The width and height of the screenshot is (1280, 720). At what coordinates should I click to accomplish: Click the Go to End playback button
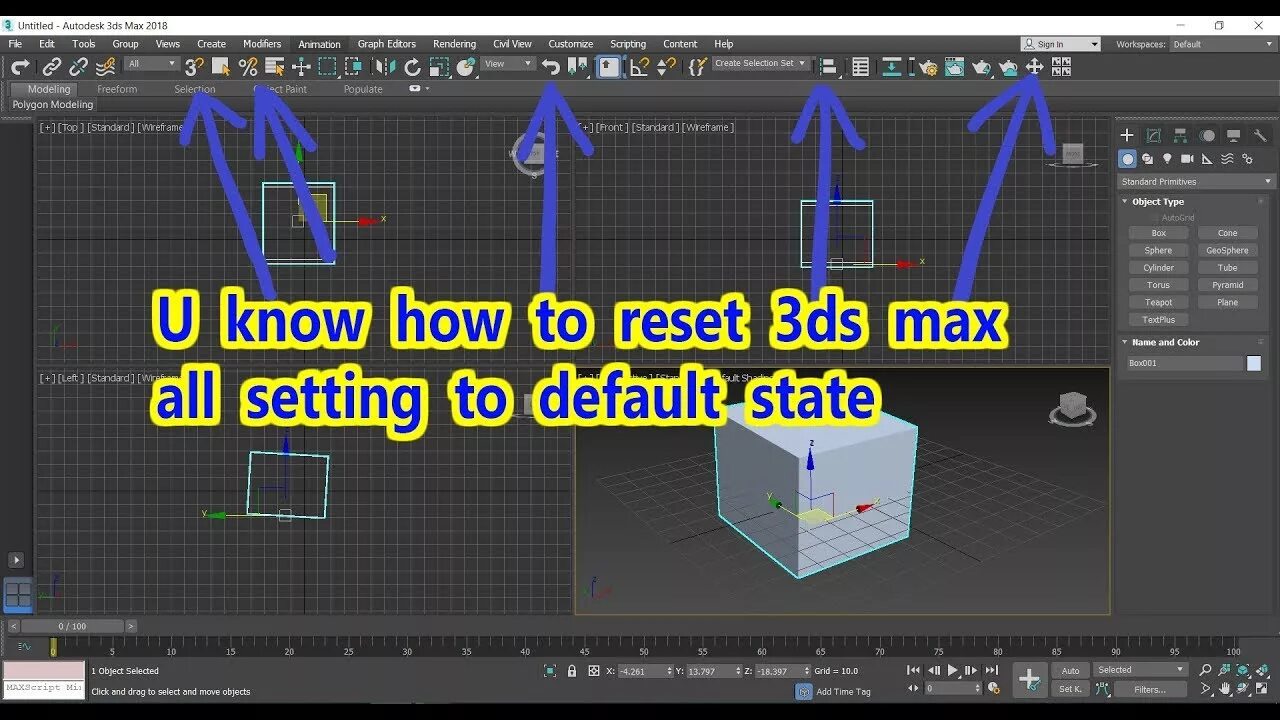tap(991, 671)
